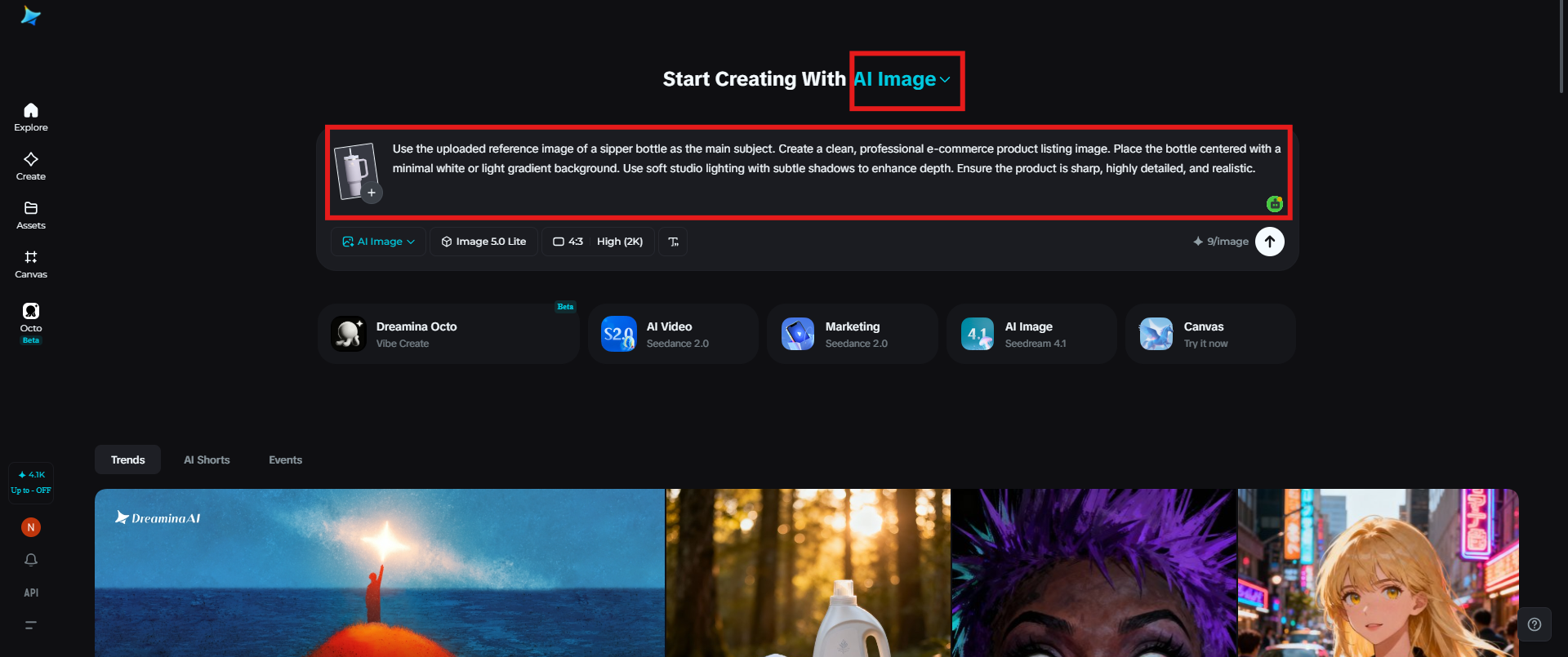Open the help question mark button

click(x=1535, y=624)
